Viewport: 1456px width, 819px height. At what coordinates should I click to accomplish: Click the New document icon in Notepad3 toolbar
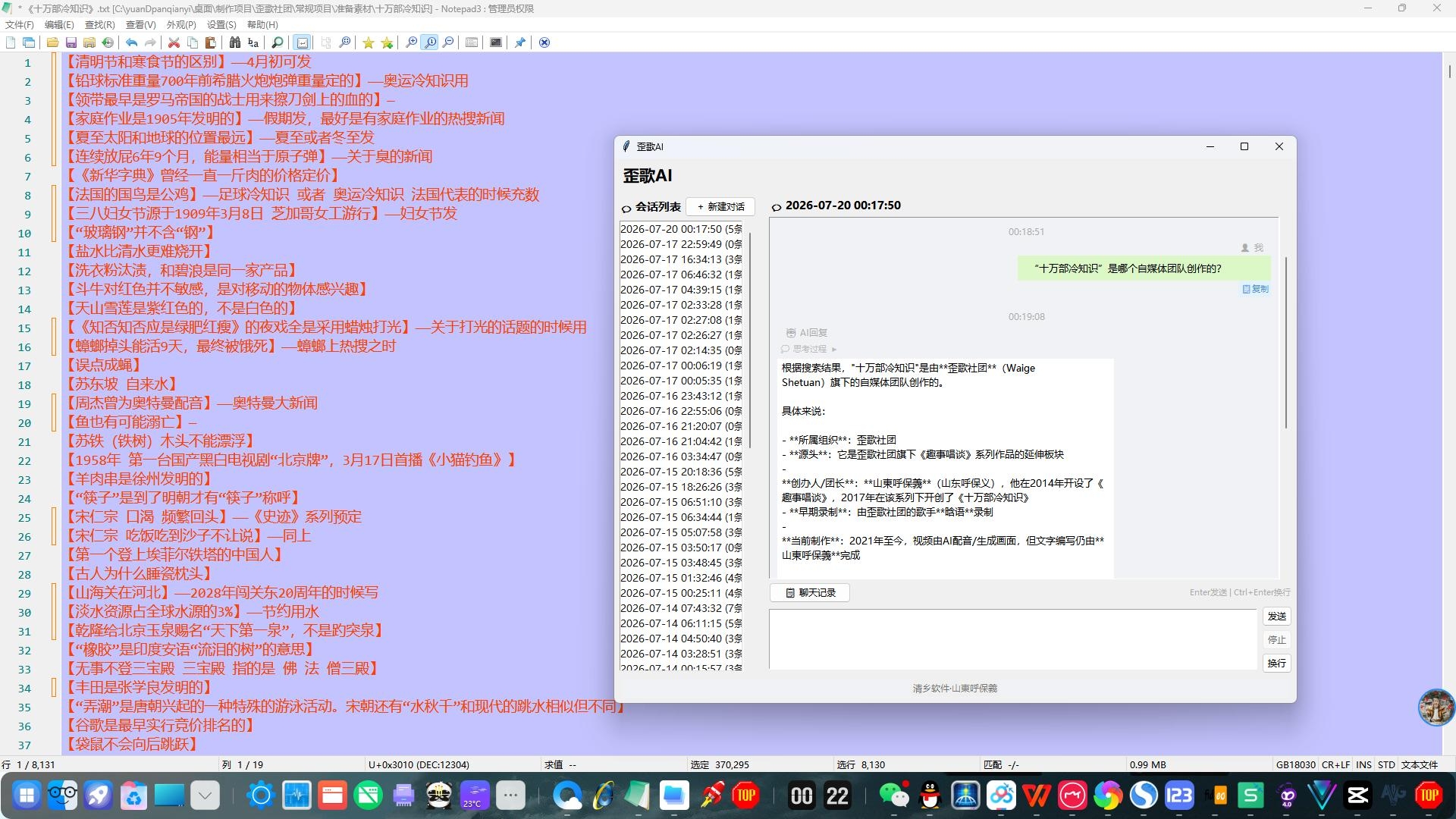point(11,42)
